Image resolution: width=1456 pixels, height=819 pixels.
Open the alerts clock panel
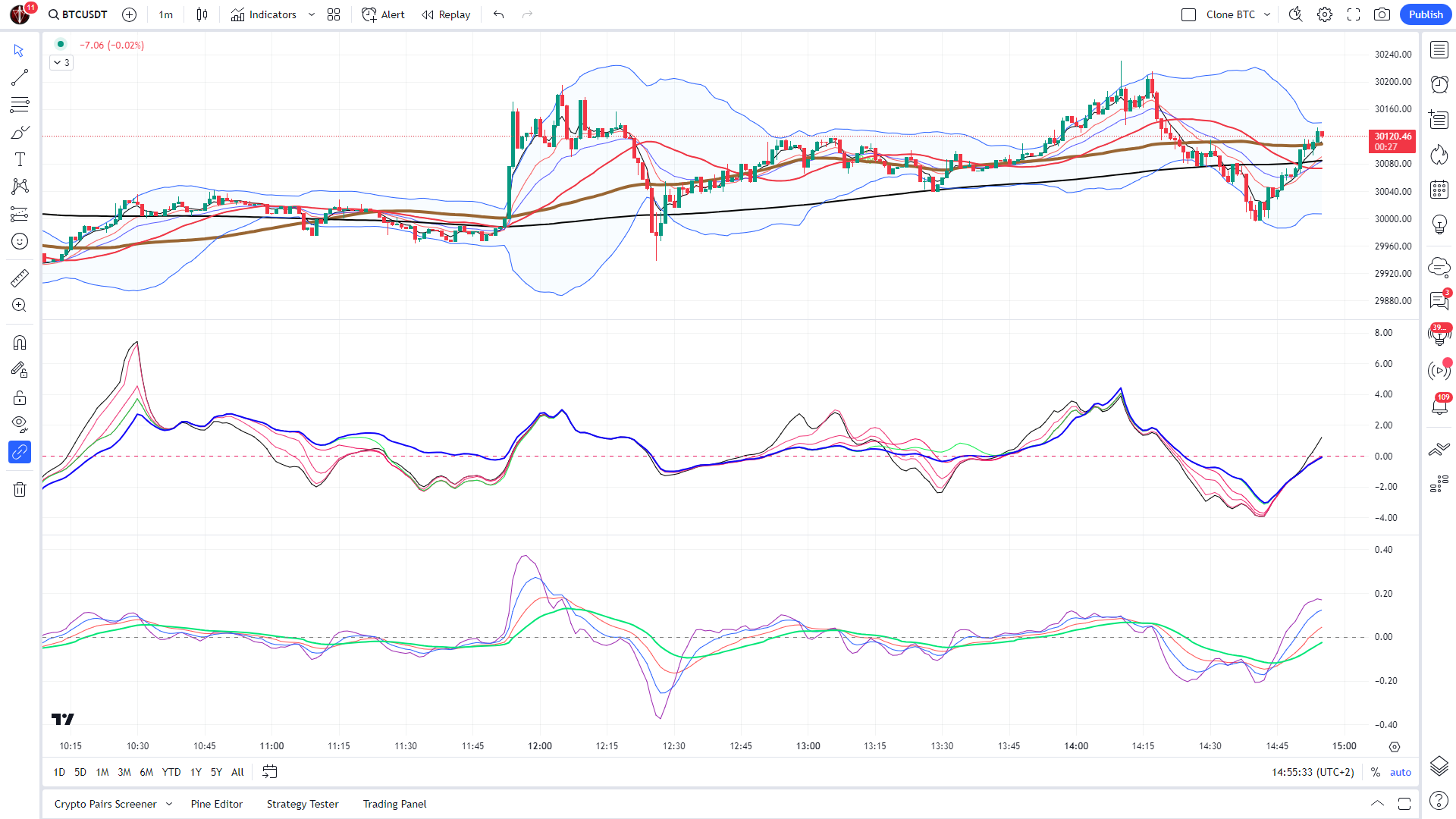click(1439, 84)
